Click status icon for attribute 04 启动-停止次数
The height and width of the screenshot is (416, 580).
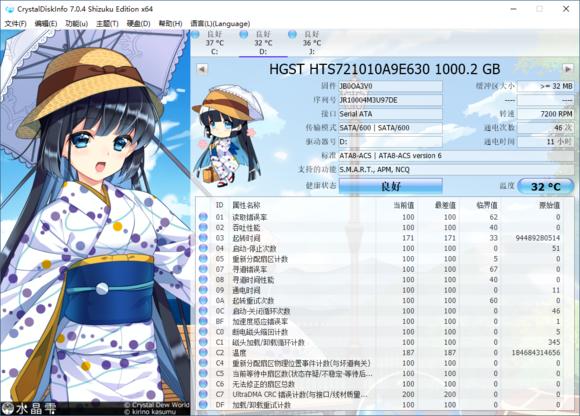tap(203, 248)
